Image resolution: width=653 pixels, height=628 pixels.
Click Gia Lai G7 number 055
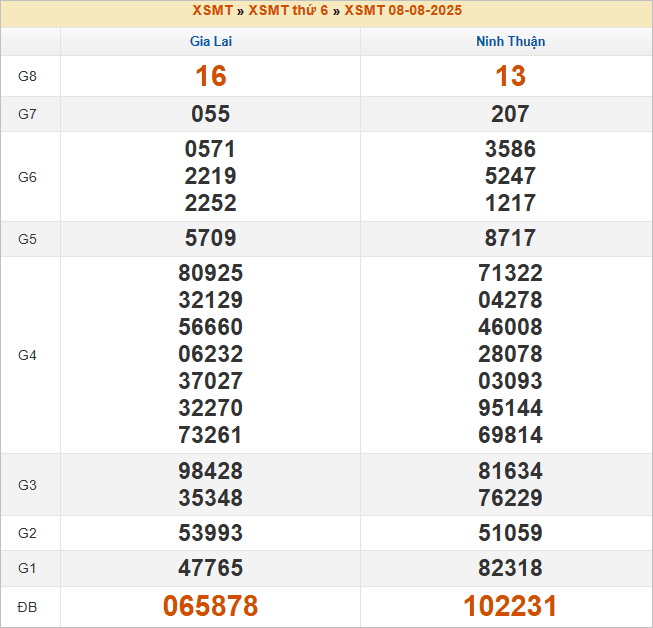[211, 114]
